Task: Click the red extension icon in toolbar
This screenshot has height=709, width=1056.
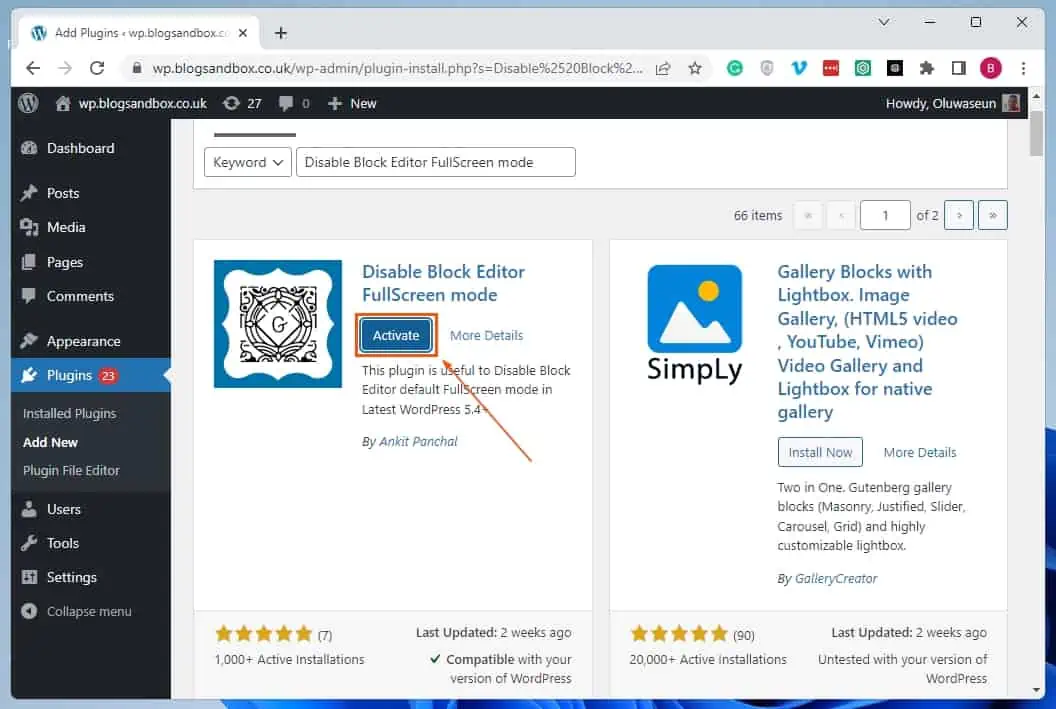Action: pyautogui.click(x=831, y=68)
